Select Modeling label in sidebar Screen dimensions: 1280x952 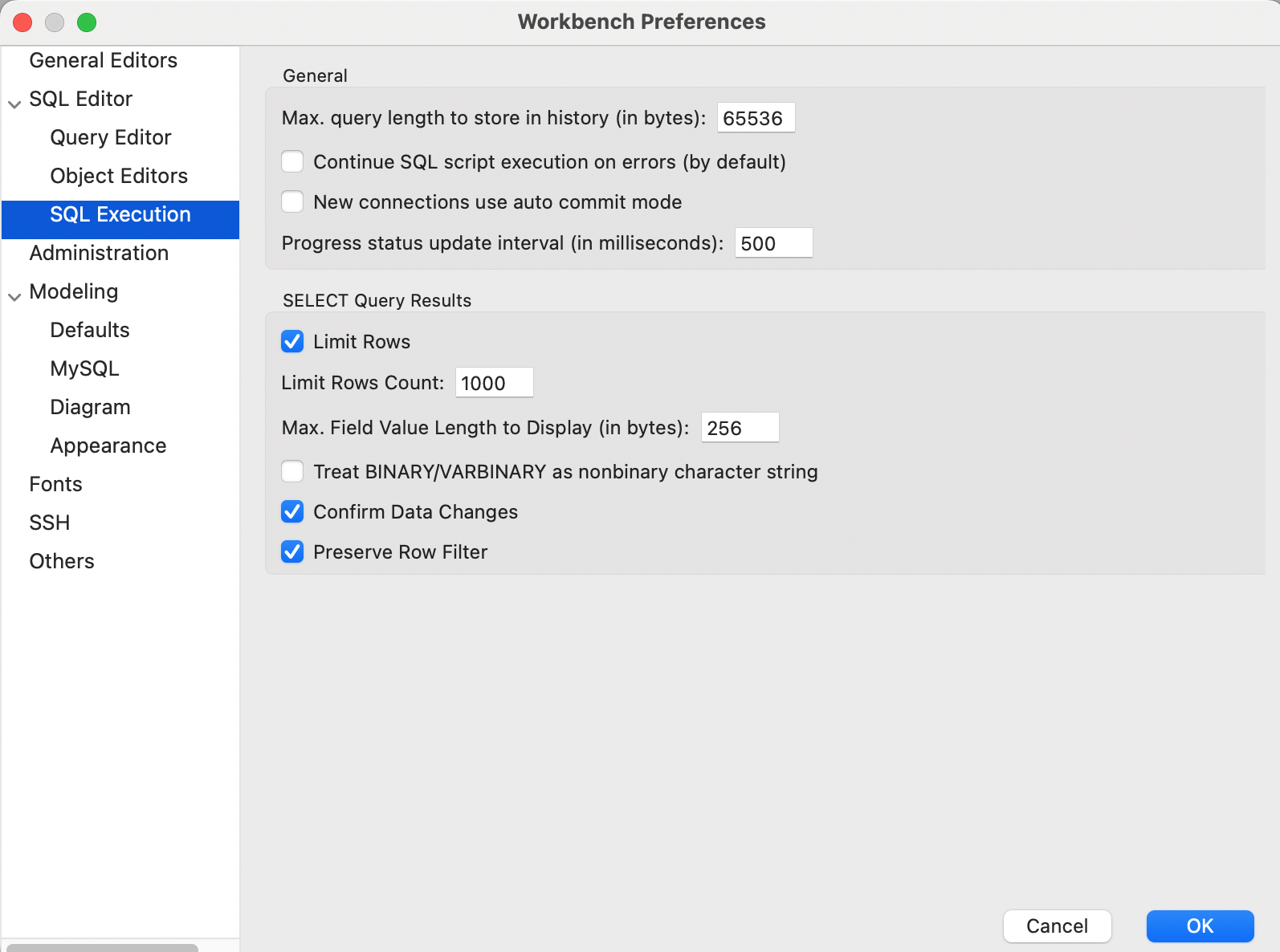tap(74, 291)
